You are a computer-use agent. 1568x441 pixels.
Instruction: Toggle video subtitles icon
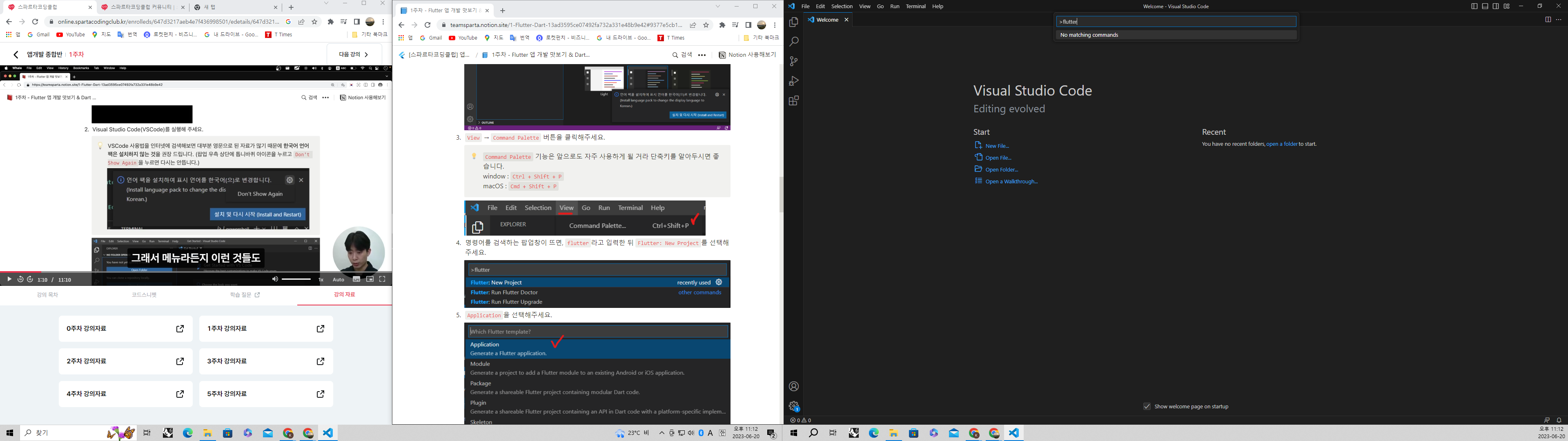click(x=357, y=280)
